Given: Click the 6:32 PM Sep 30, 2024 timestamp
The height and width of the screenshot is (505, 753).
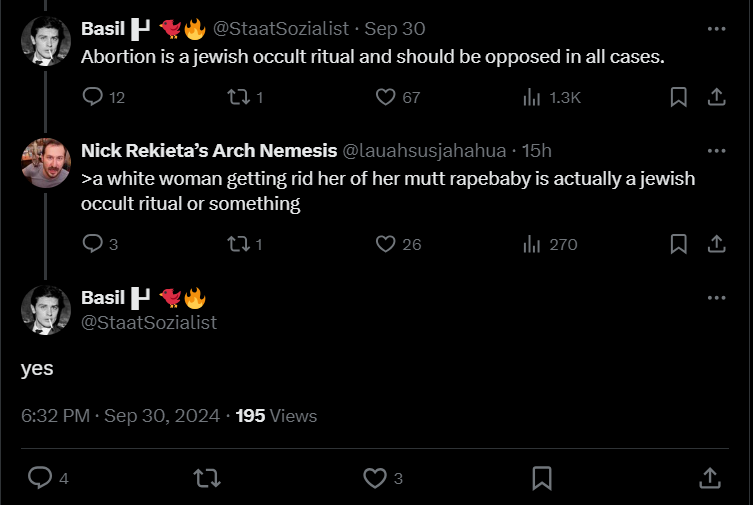Looking at the screenshot, I should [x=120, y=416].
